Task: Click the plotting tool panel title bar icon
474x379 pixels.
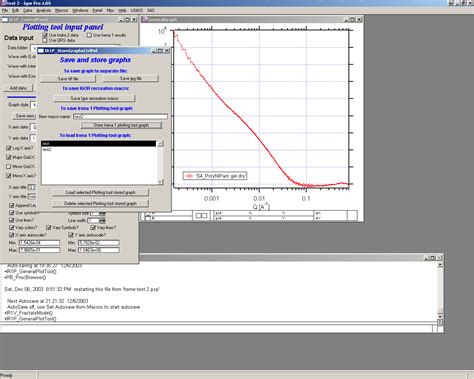Action: [5, 20]
